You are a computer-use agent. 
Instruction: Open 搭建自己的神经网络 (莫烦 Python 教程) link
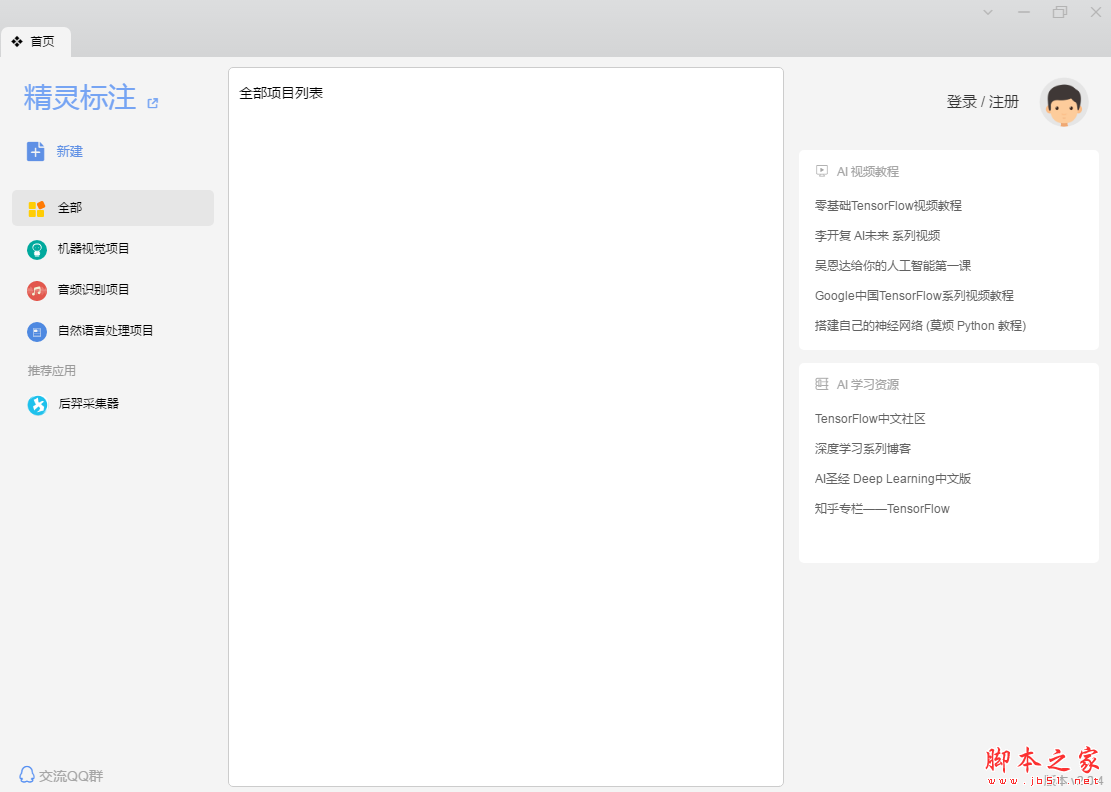(920, 325)
